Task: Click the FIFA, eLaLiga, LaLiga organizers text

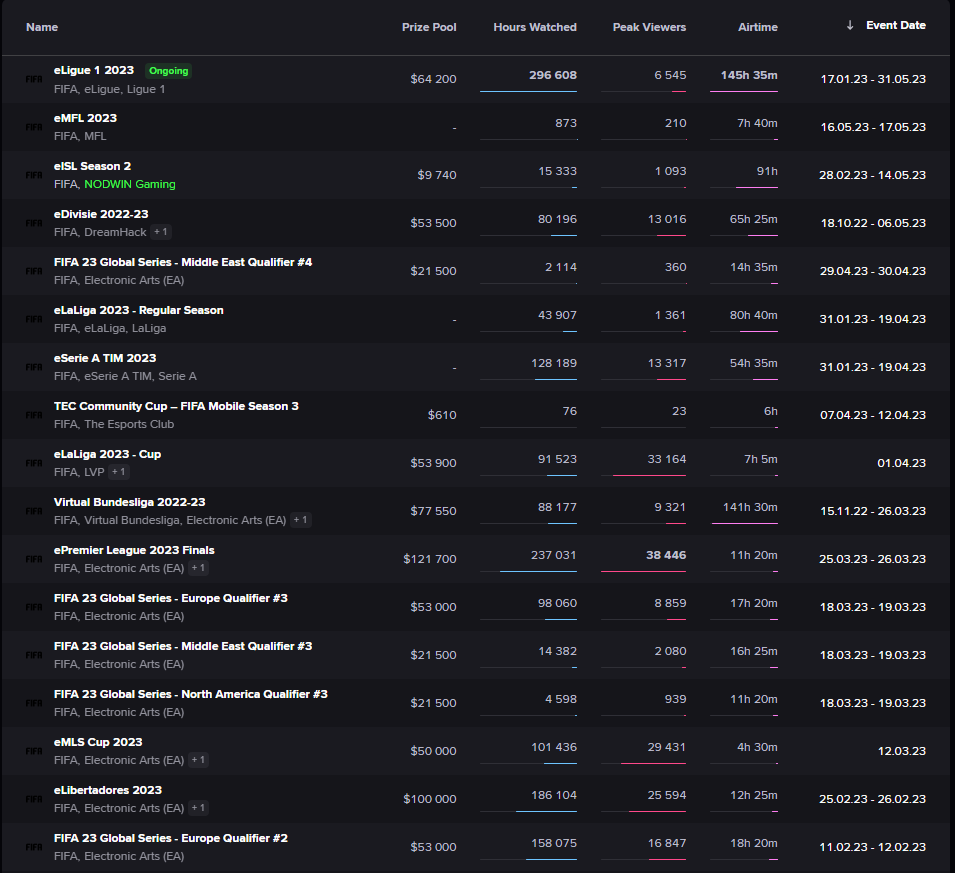Action: click(x=110, y=328)
